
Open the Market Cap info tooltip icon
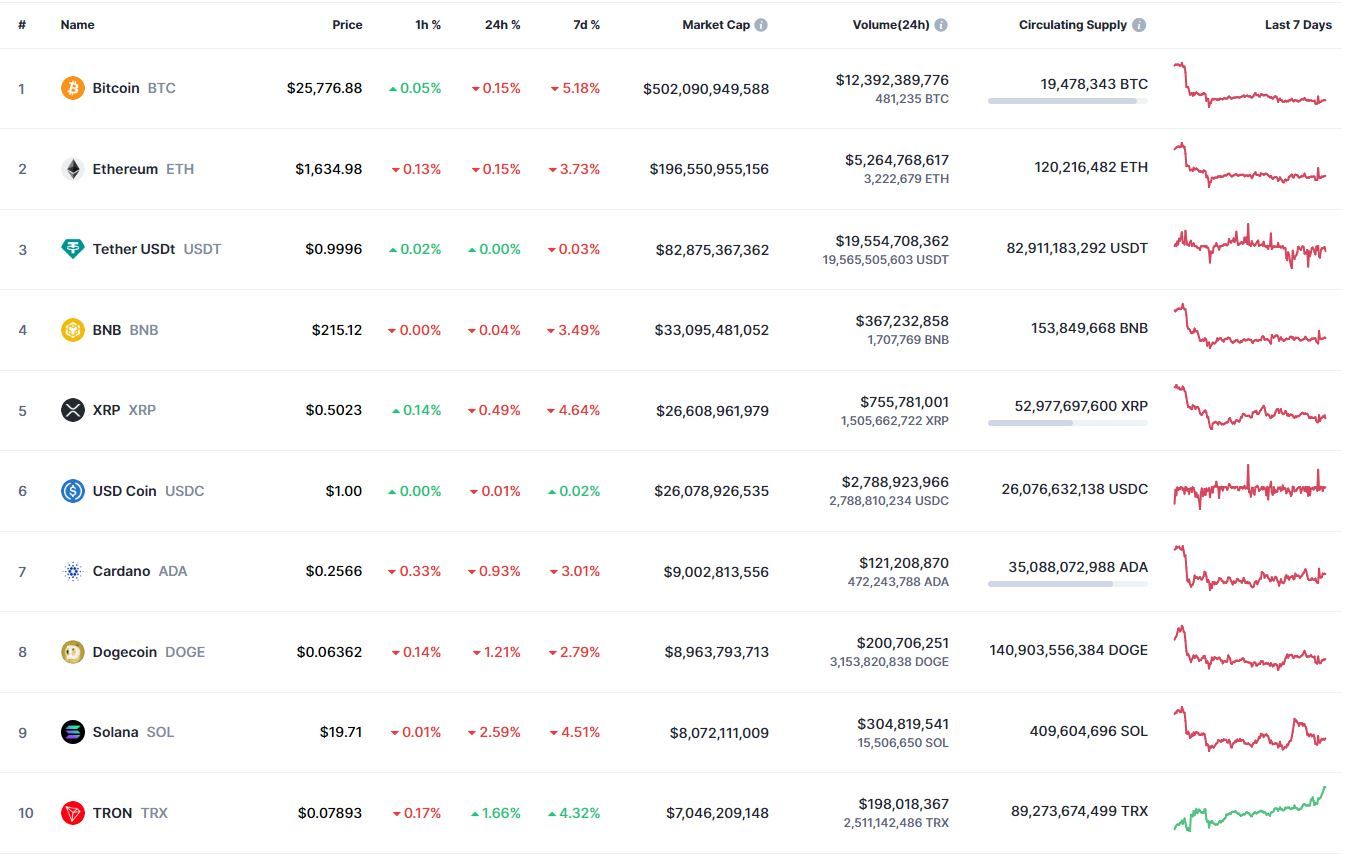[x=761, y=25]
